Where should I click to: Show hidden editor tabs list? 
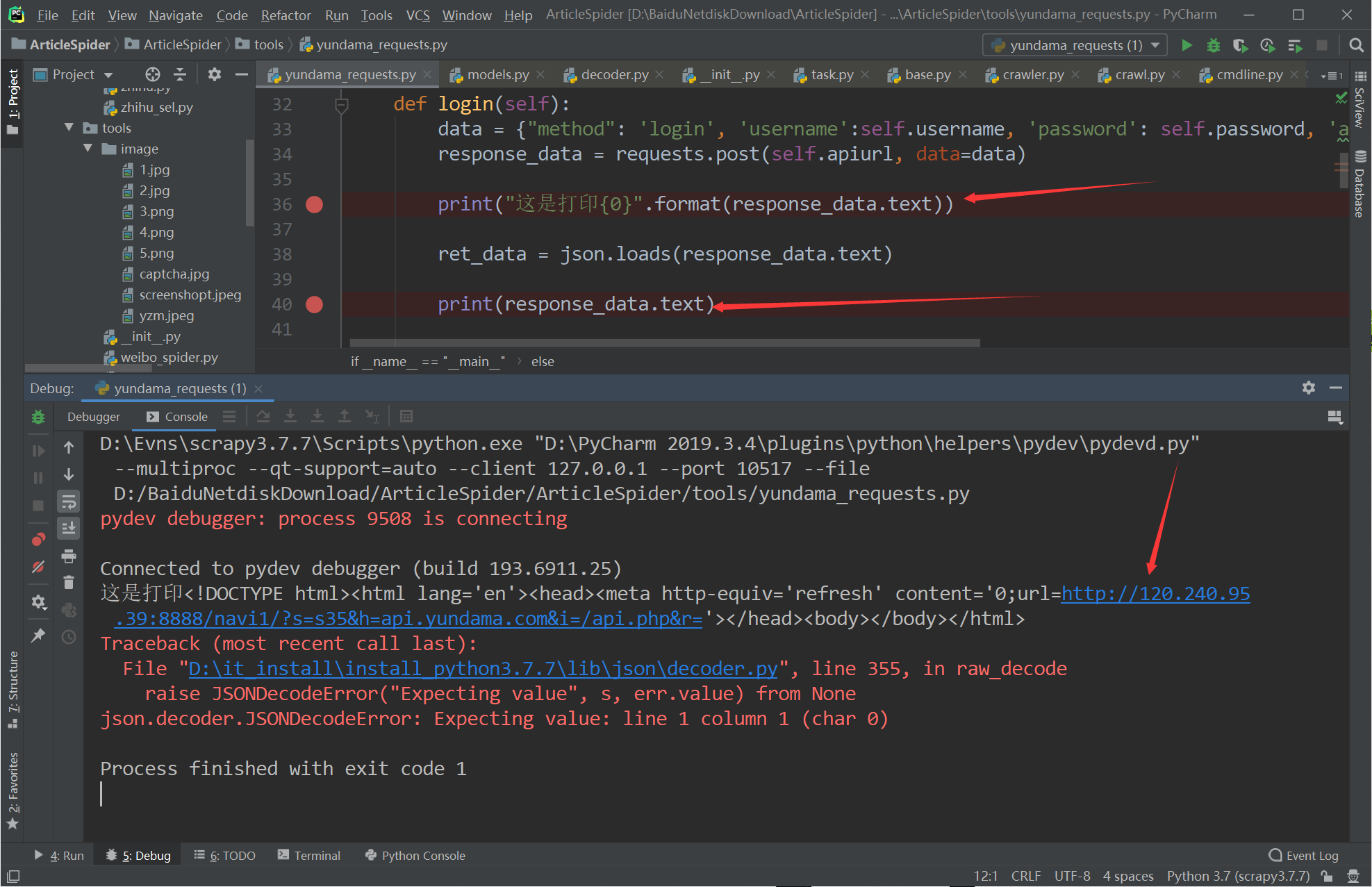pyautogui.click(x=1332, y=75)
